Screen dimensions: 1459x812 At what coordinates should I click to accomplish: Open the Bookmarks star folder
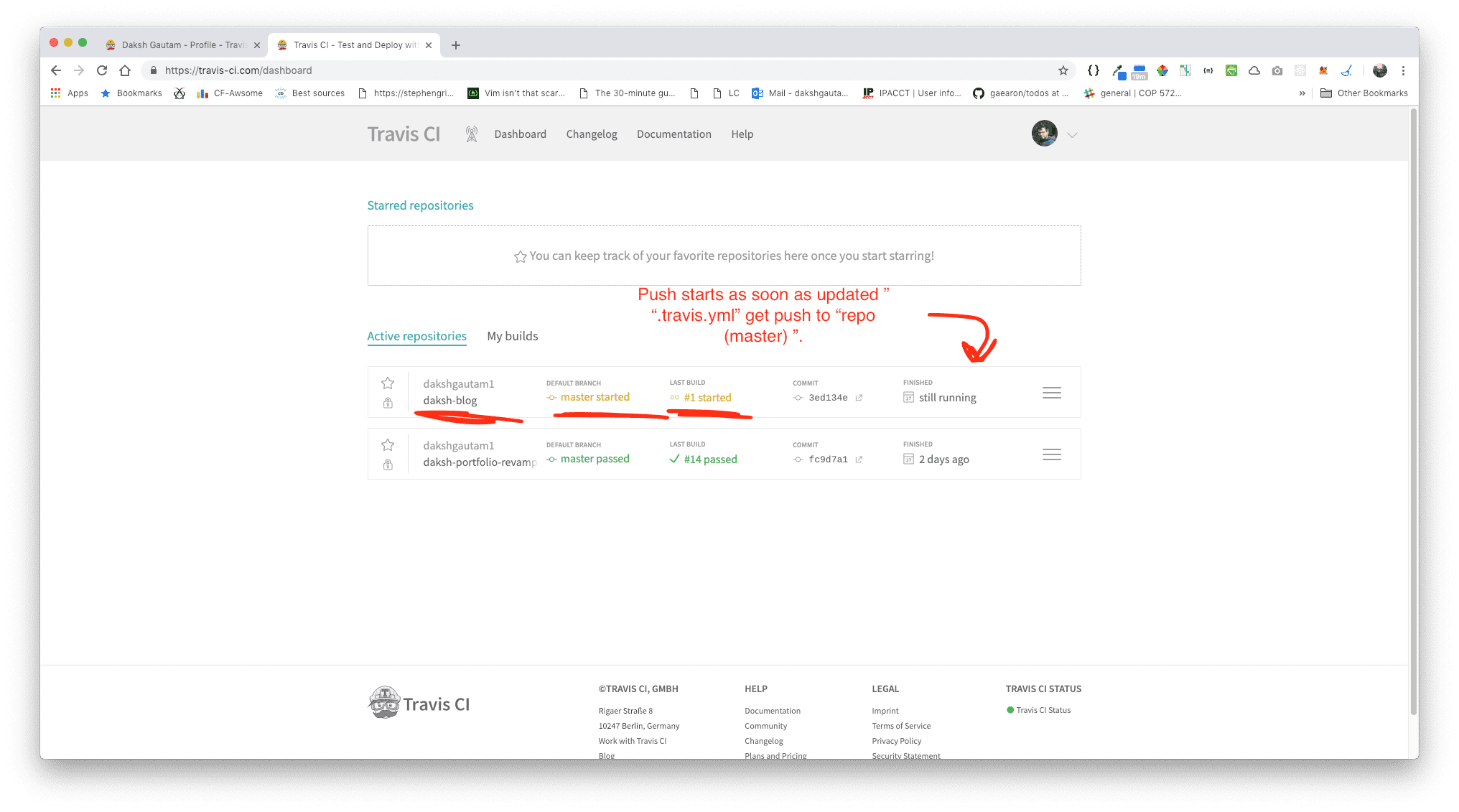pyautogui.click(x=131, y=93)
